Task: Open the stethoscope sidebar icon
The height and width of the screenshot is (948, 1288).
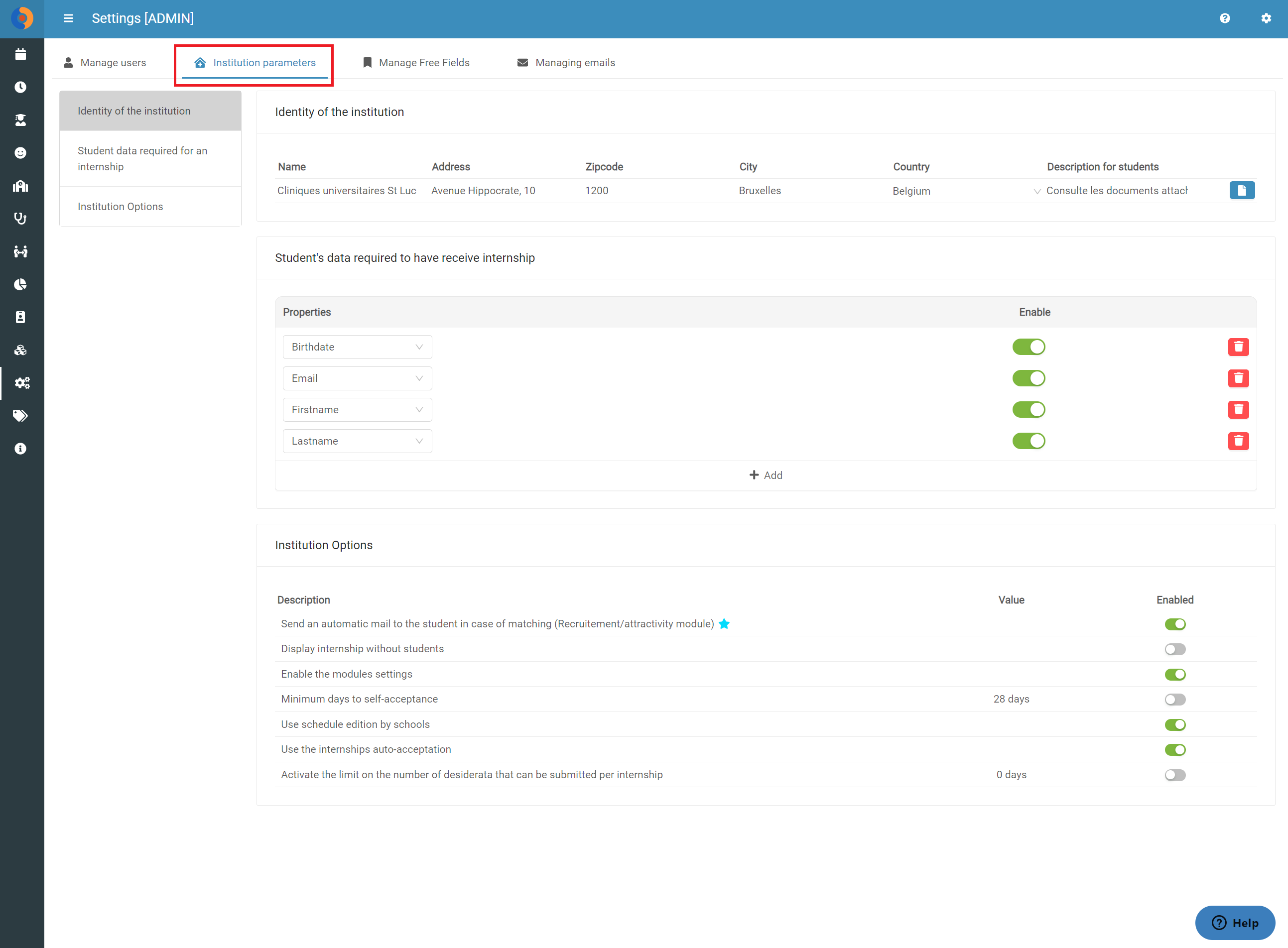Action: click(20, 219)
